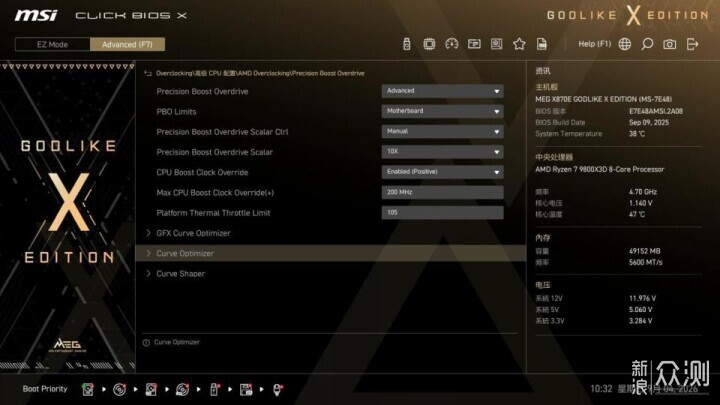Switch to EZ Mode

click(52, 45)
